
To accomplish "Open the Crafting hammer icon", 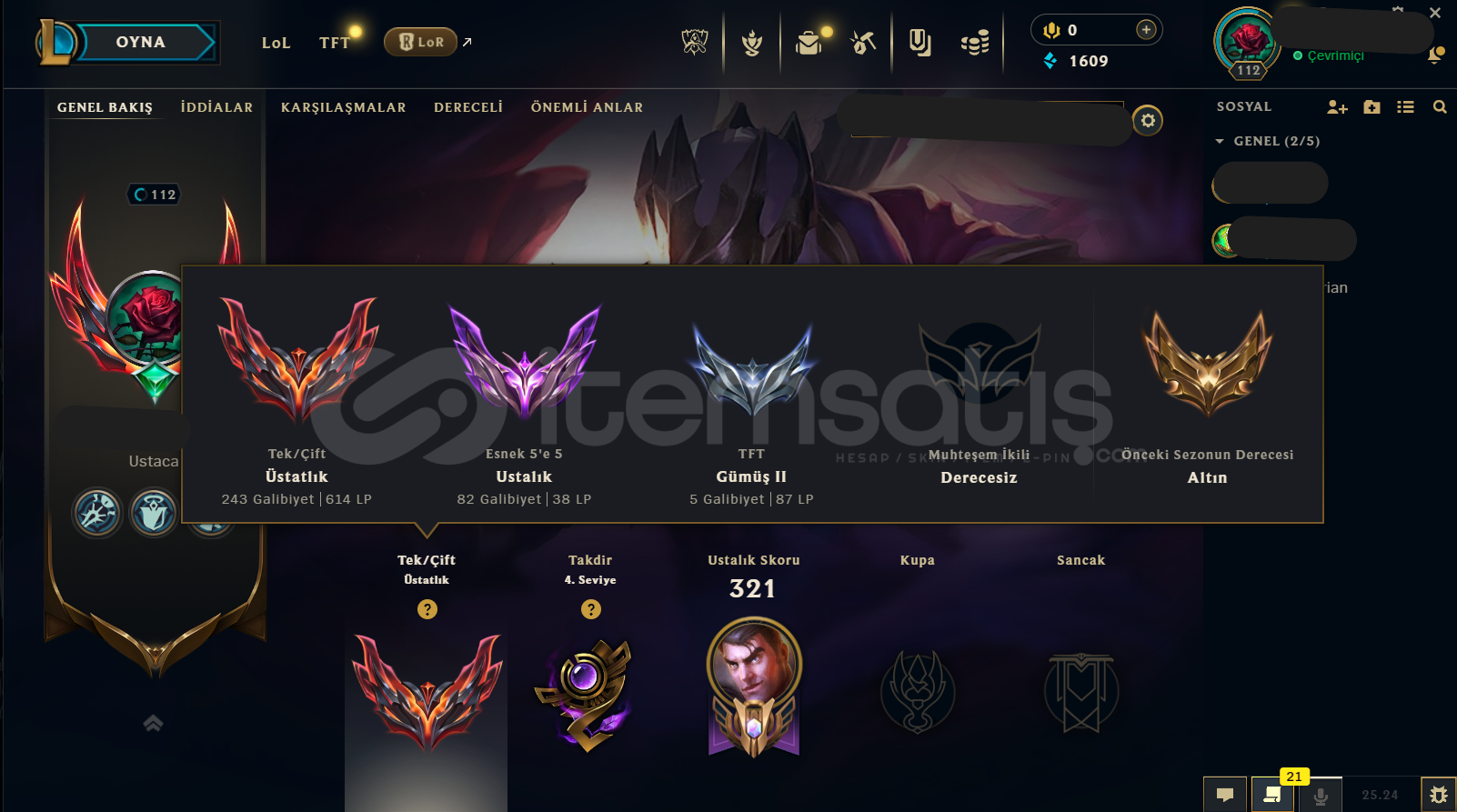I will [863, 42].
